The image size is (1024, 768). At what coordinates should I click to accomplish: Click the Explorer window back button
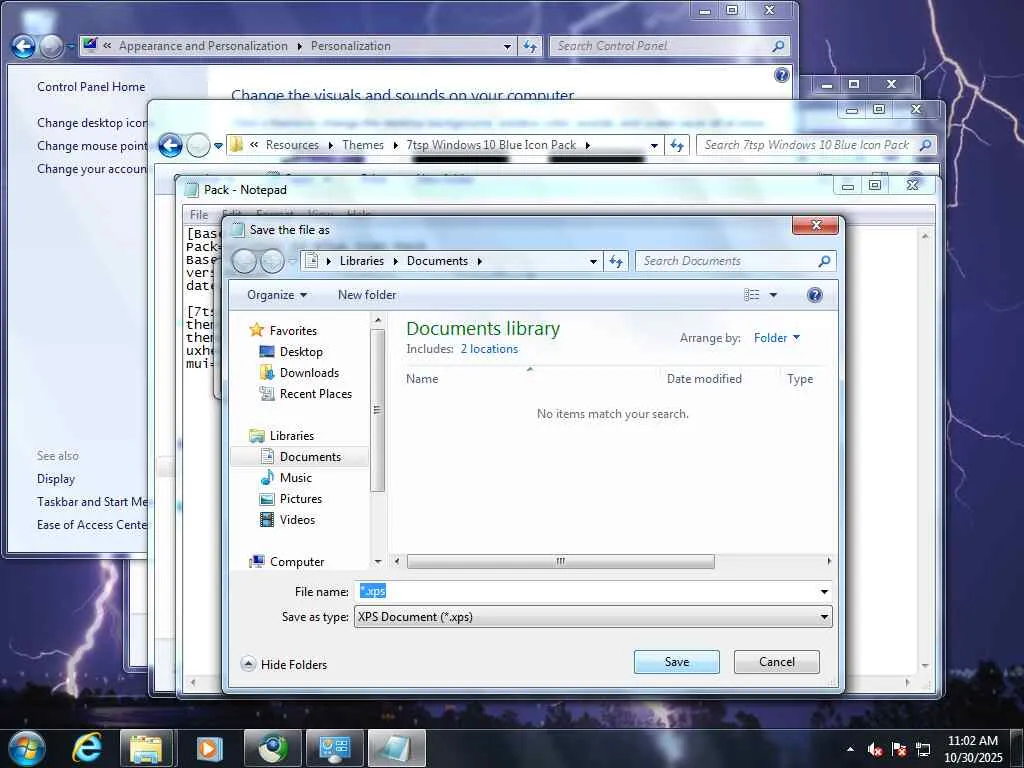pyautogui.click(x=170, y=145)
